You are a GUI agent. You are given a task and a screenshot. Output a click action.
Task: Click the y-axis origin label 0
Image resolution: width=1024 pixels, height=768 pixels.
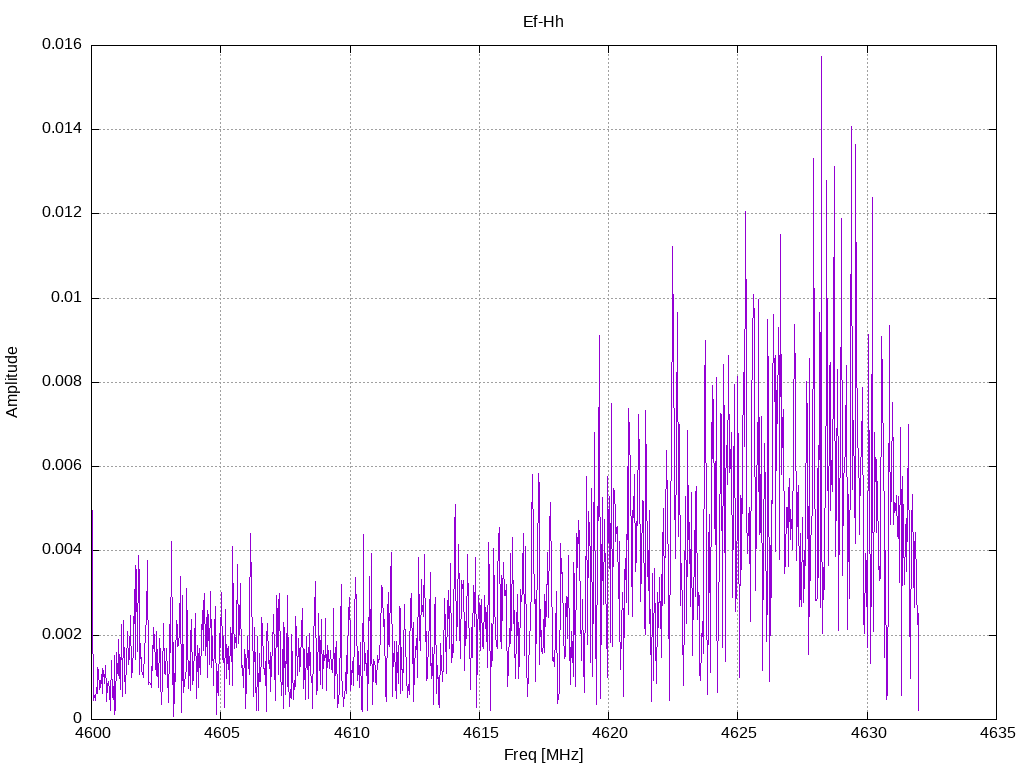coord(78,718)
